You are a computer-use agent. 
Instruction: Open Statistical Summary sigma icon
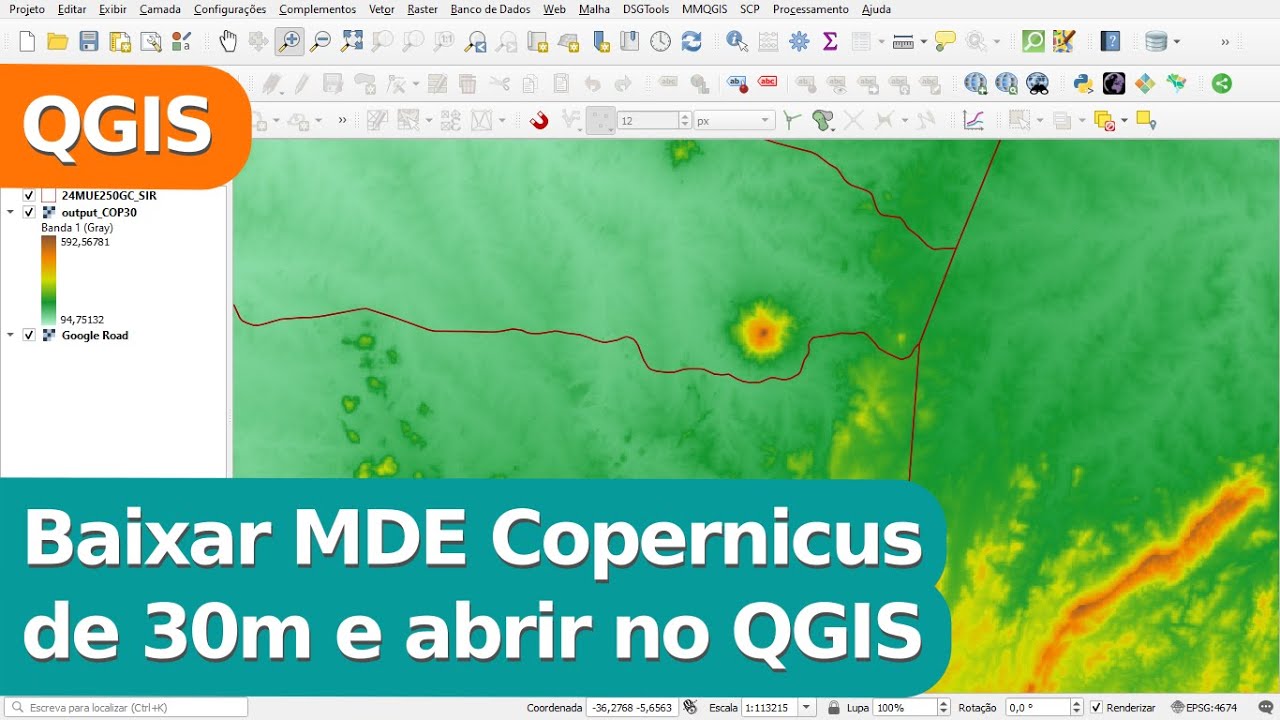click(829, 41)
